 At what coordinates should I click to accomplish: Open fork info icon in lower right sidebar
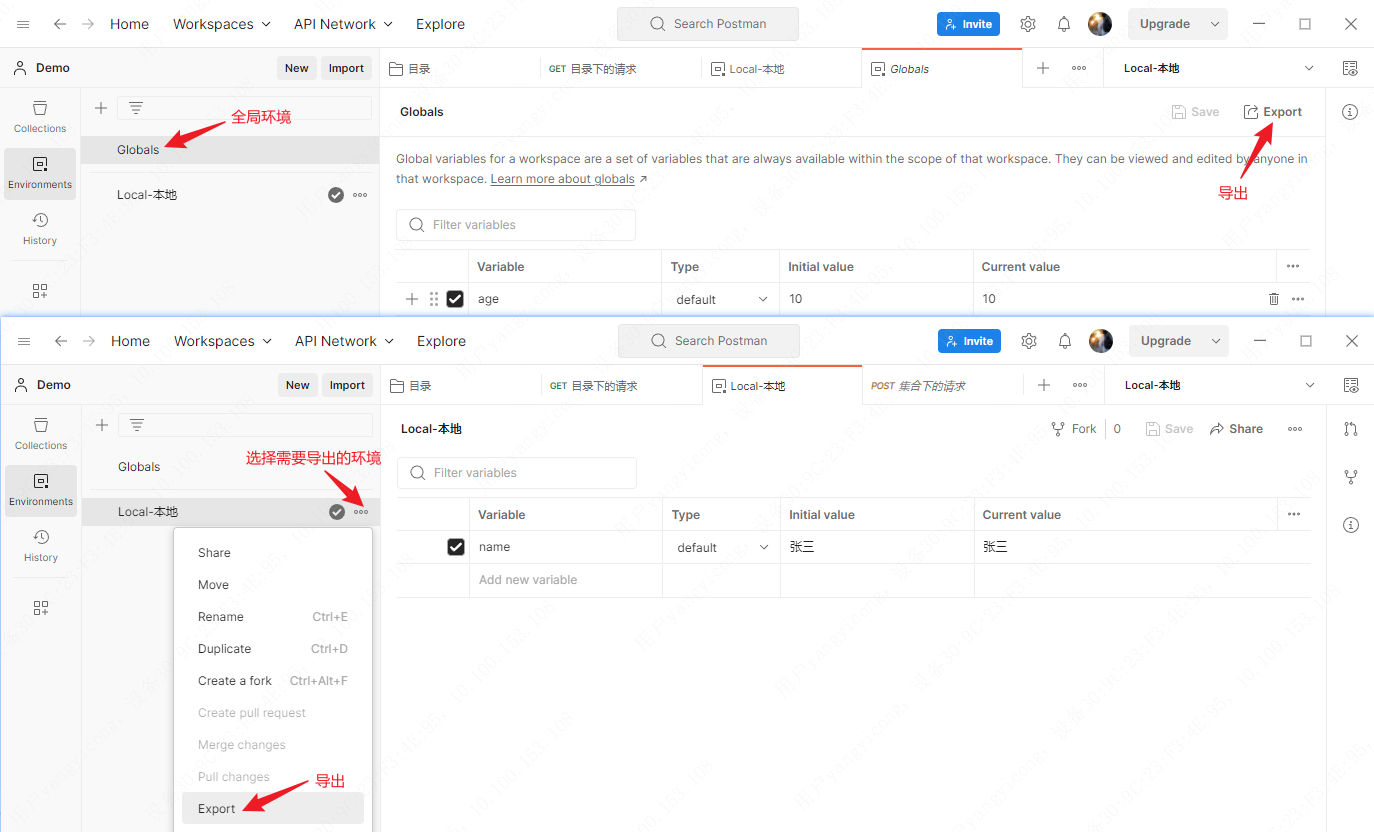[x=1351, y=477]
